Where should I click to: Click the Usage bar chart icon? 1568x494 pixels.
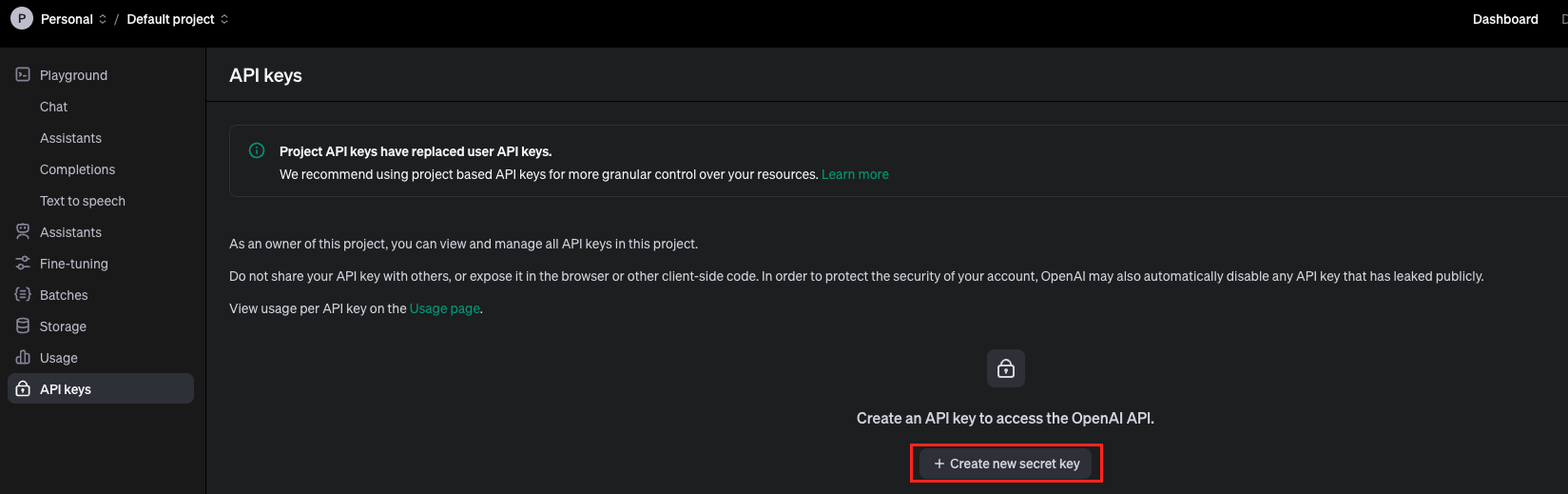coord(23,357)
